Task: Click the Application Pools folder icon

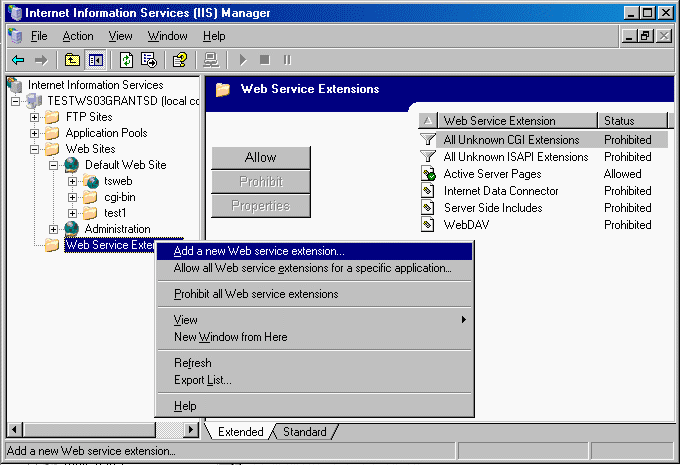Action: pos(52,133)
